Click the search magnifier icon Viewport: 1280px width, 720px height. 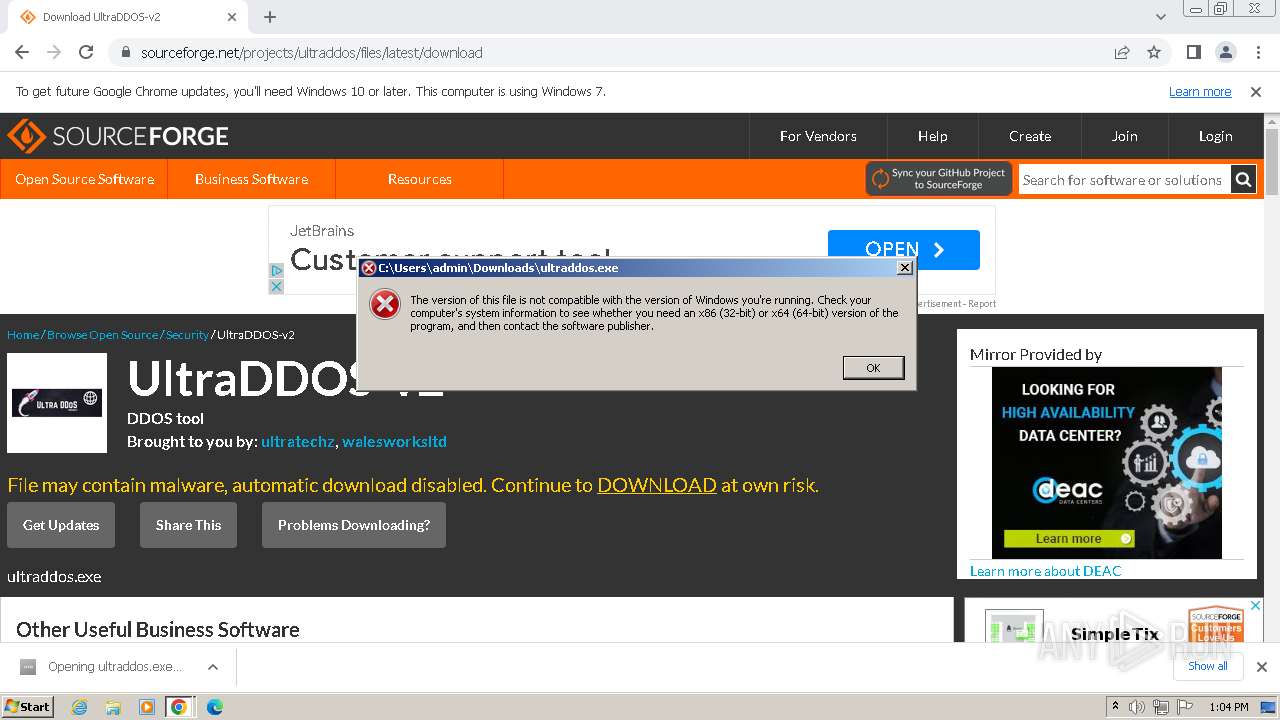click(x=1243, y=180)
